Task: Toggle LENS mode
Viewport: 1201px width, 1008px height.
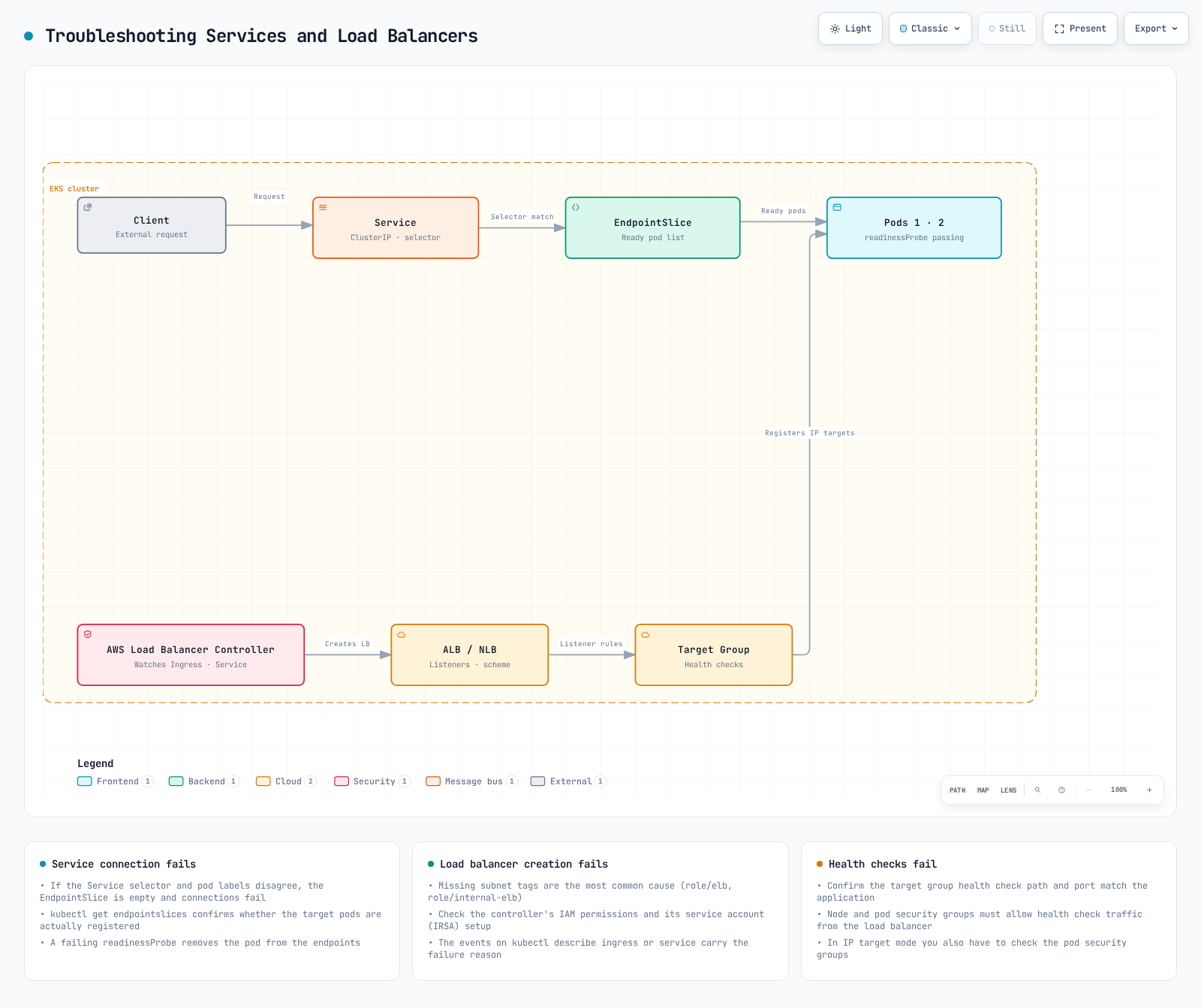Action: (x=1008, y=790)
